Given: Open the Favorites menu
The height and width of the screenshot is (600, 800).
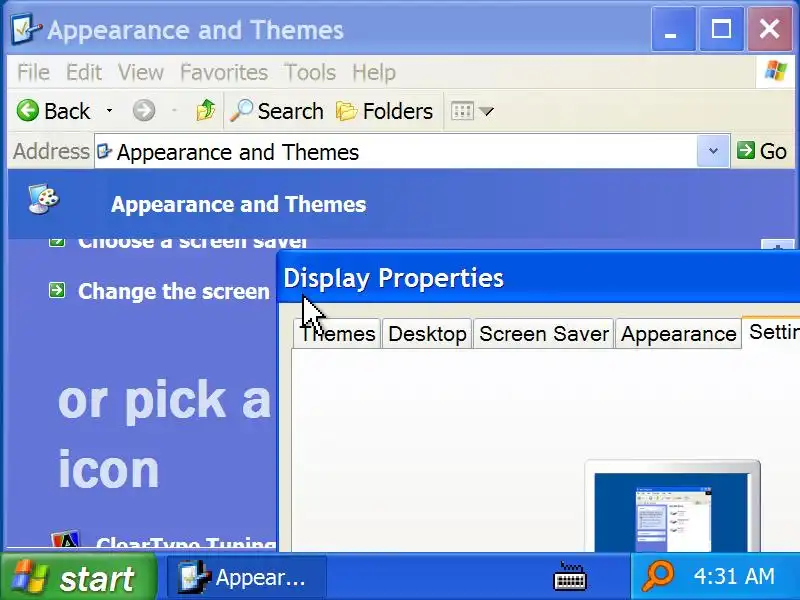Looking at the screenshot, I should click(x=224, y=72).
